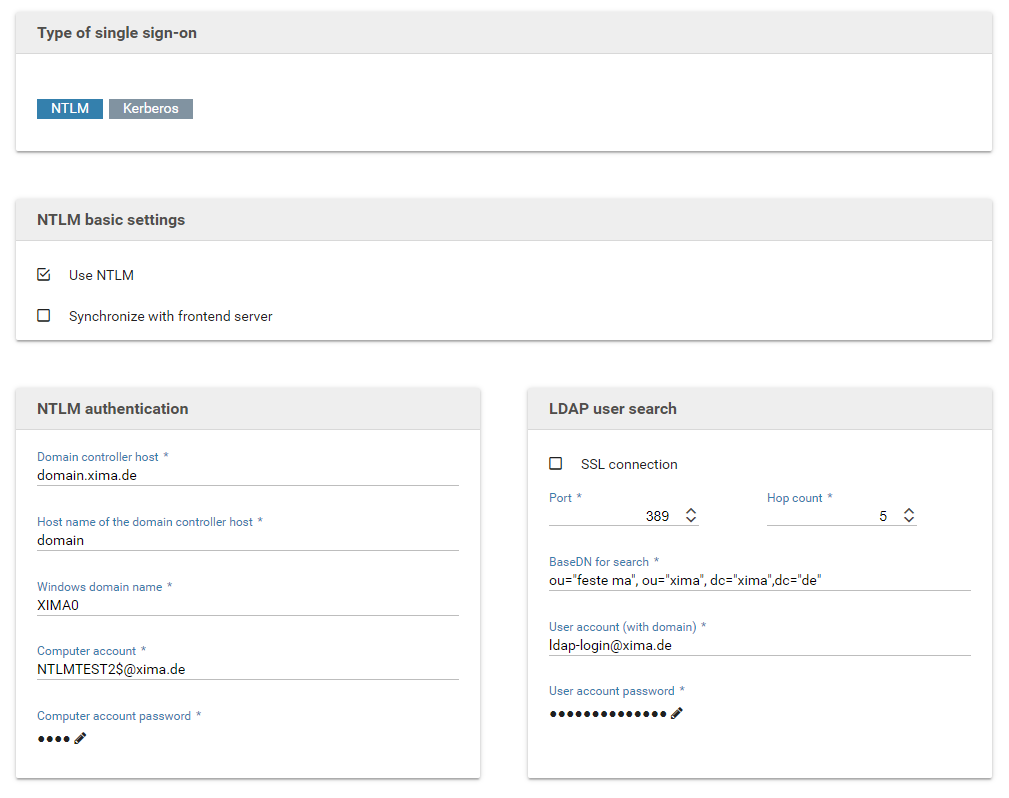Screen dimensions: 1009x798
Task: Click pencil icon beside User account password
Action: [x=677, y=713]
